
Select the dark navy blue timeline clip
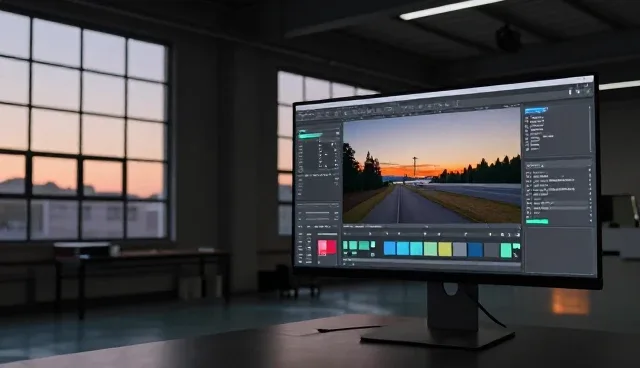click(475, 250)
